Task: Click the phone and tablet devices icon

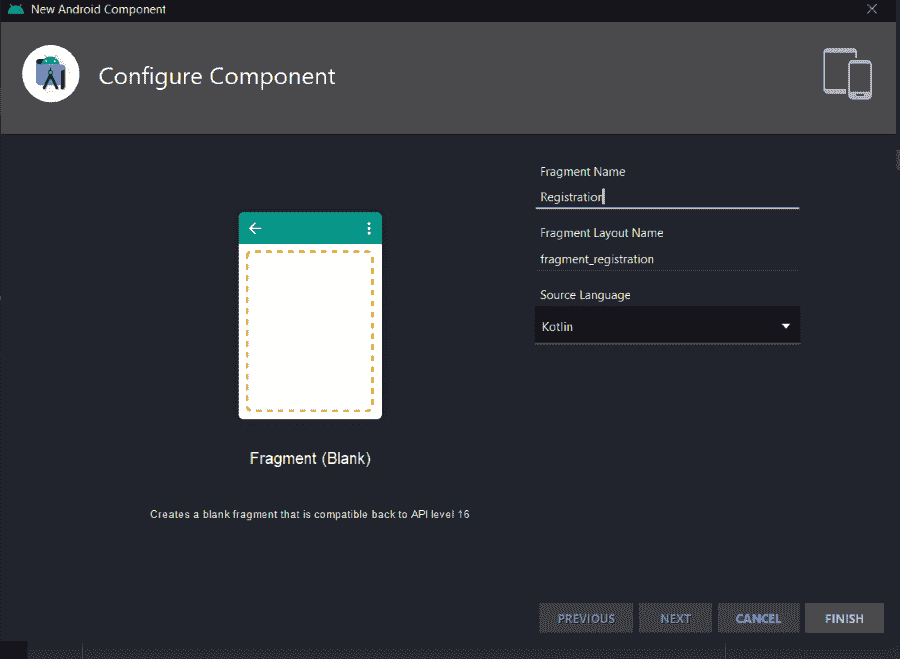Action: (847, 74)
